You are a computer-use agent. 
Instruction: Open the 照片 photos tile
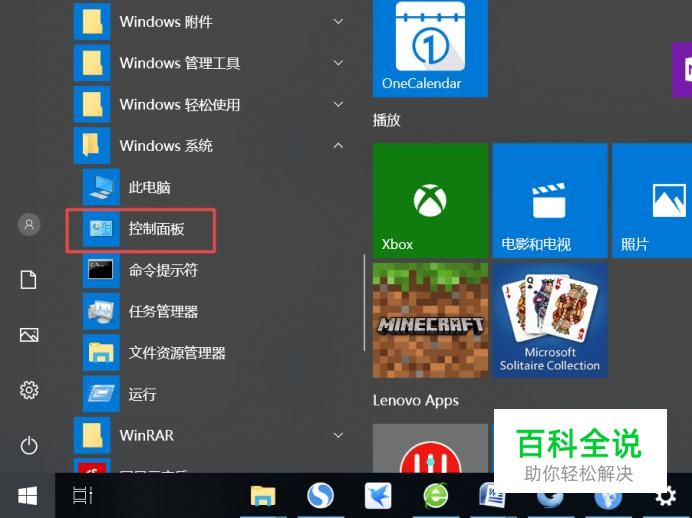click(x=652, y=200)
